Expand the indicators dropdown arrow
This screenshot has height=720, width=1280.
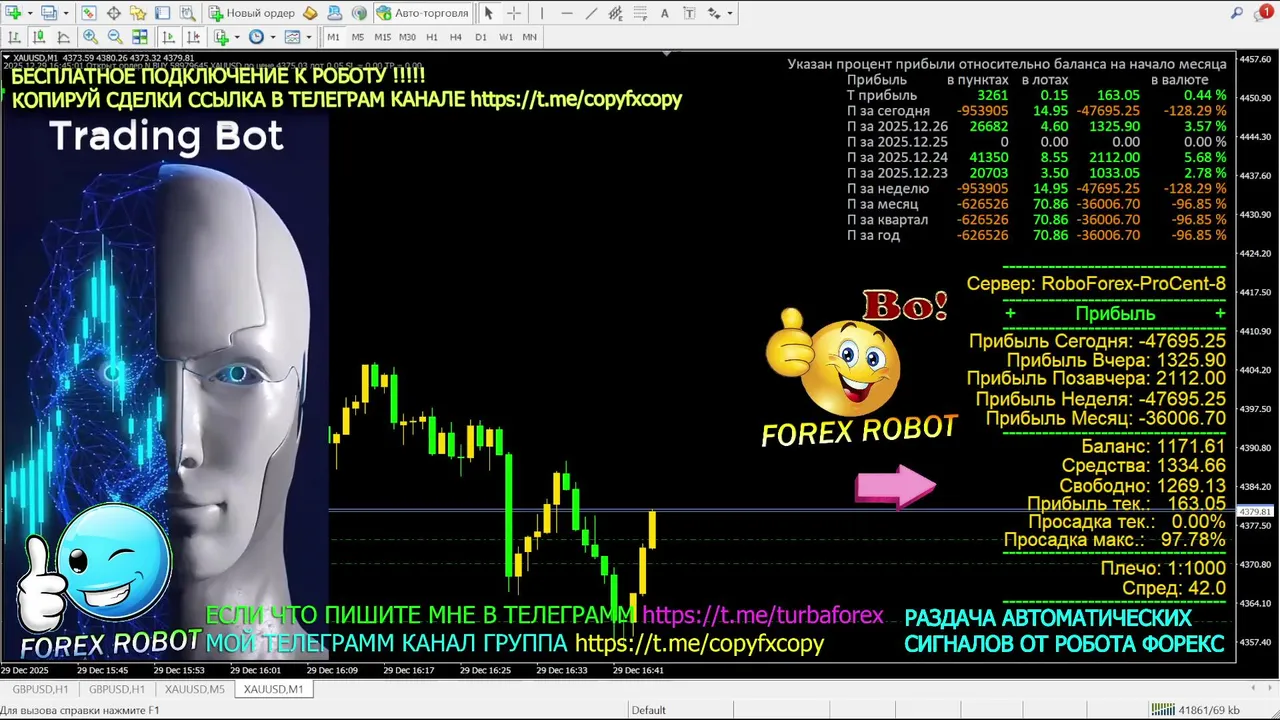[237, 37]
